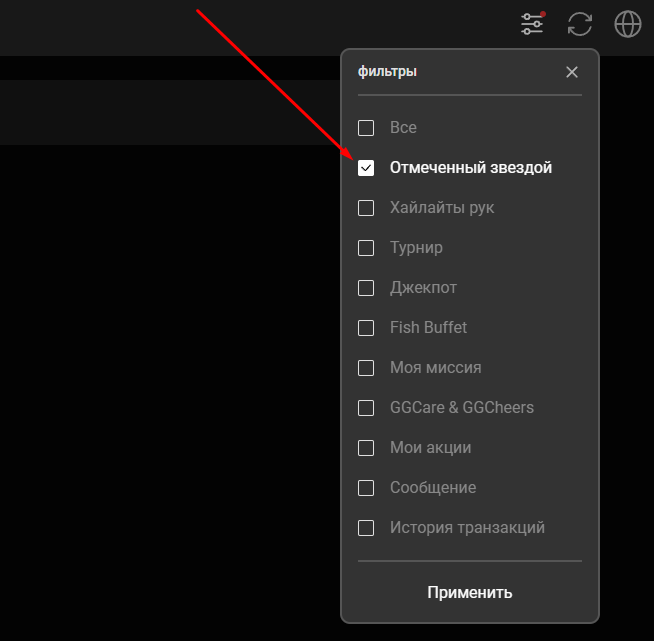
Task: Enable the Сообщение filter
Action: (366, 488)
